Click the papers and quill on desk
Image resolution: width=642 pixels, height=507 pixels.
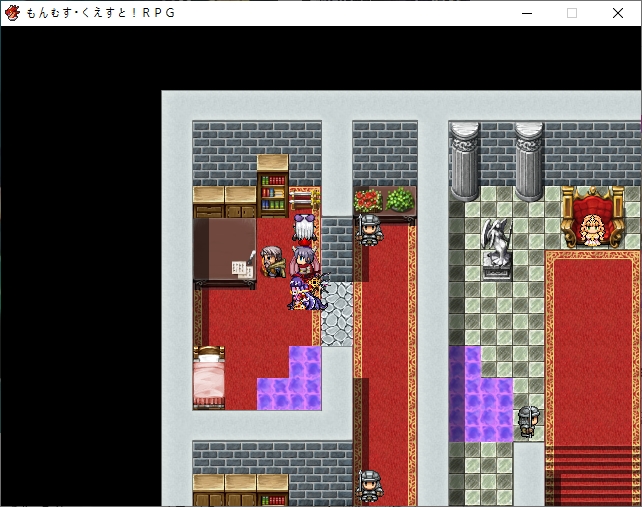point(243,265)
